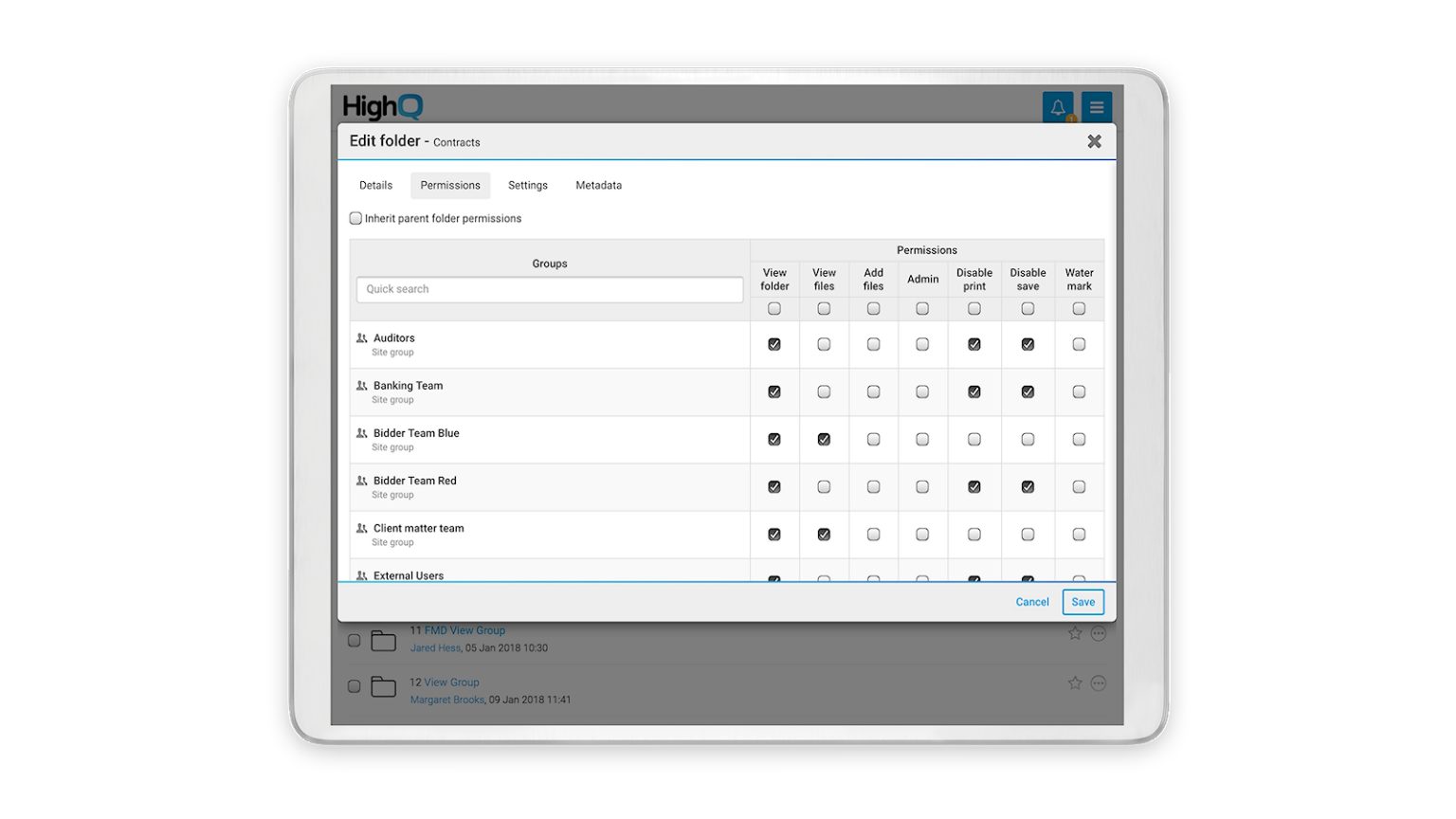Click the group icon beside Banking Team
The width and height of the screenshot is (1456, 819).
coord(360,386)
